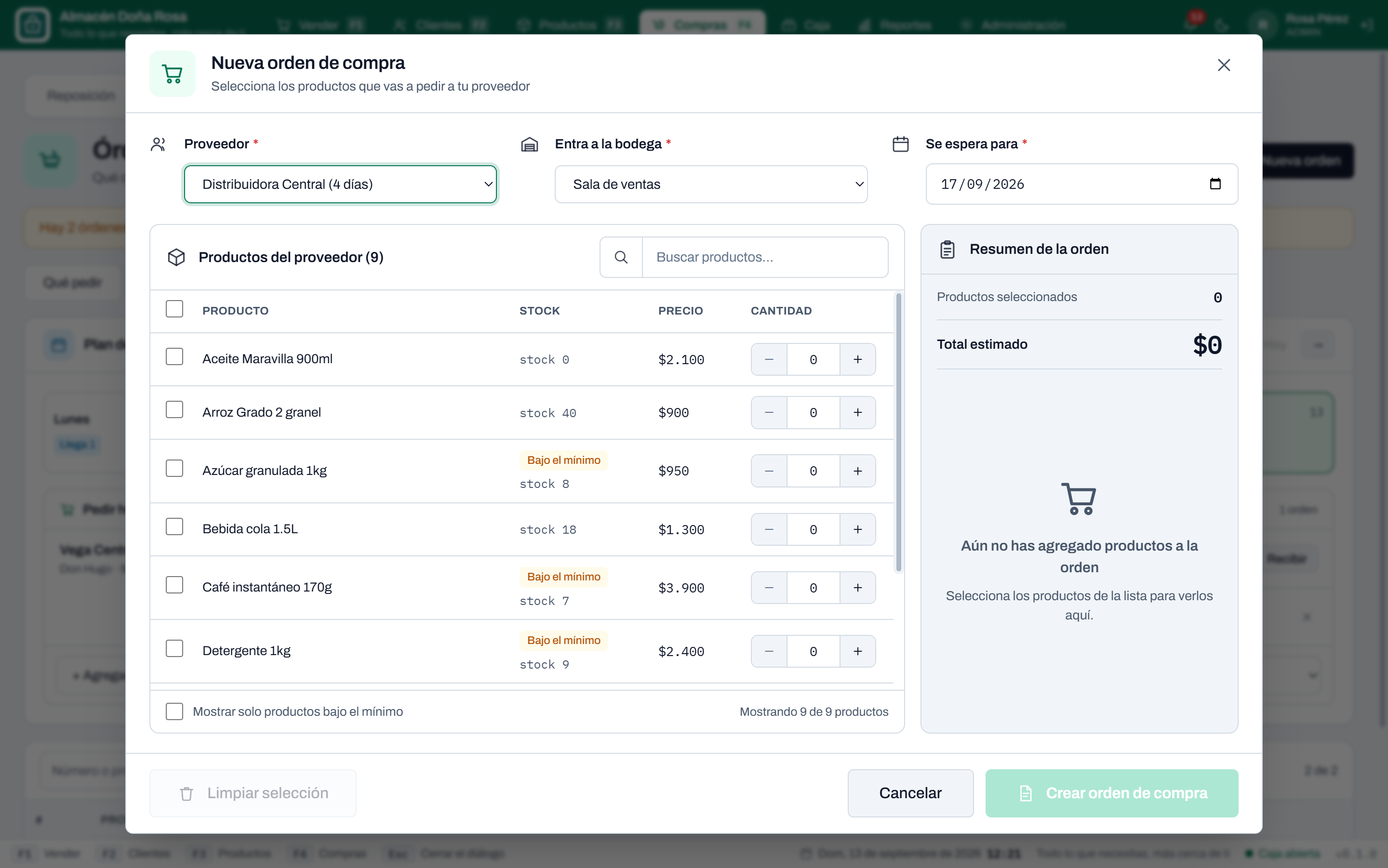Viewport: 1388px width, 868px height.
Task: Click the Crear orden de compra button
Action: (1112, 793)
